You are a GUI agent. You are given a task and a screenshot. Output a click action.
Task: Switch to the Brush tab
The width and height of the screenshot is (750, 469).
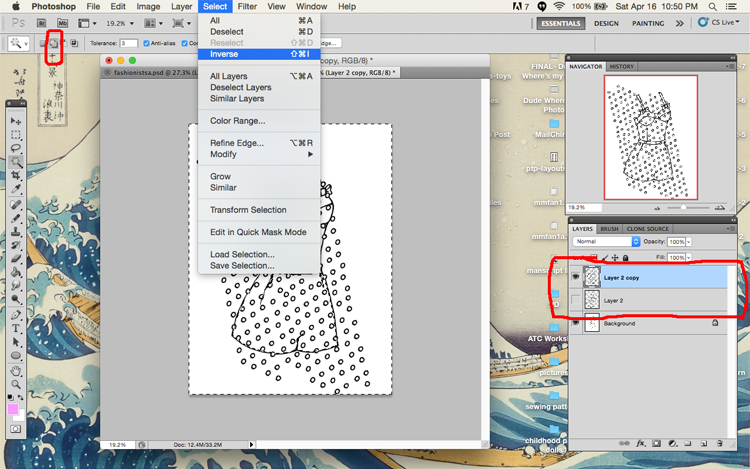[609, 229]
